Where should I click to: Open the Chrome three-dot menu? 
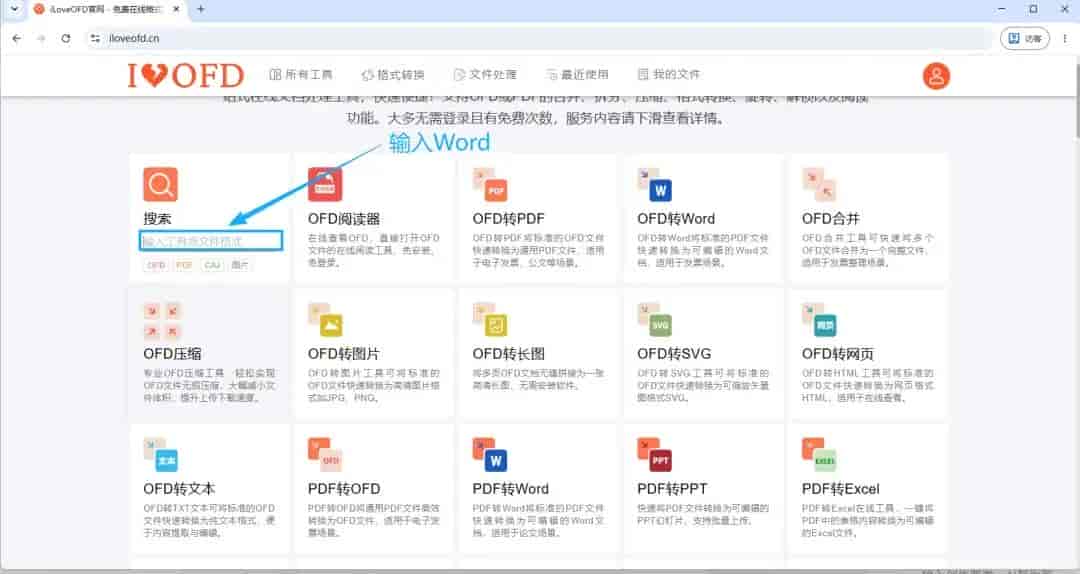(x=1065, y=39)
